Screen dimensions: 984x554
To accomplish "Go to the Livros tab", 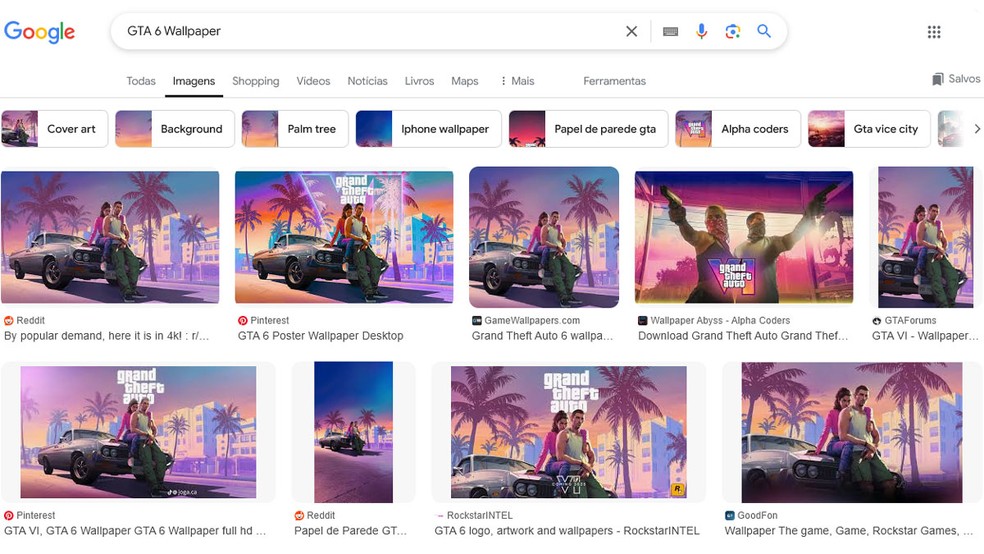I will (419, 81).
